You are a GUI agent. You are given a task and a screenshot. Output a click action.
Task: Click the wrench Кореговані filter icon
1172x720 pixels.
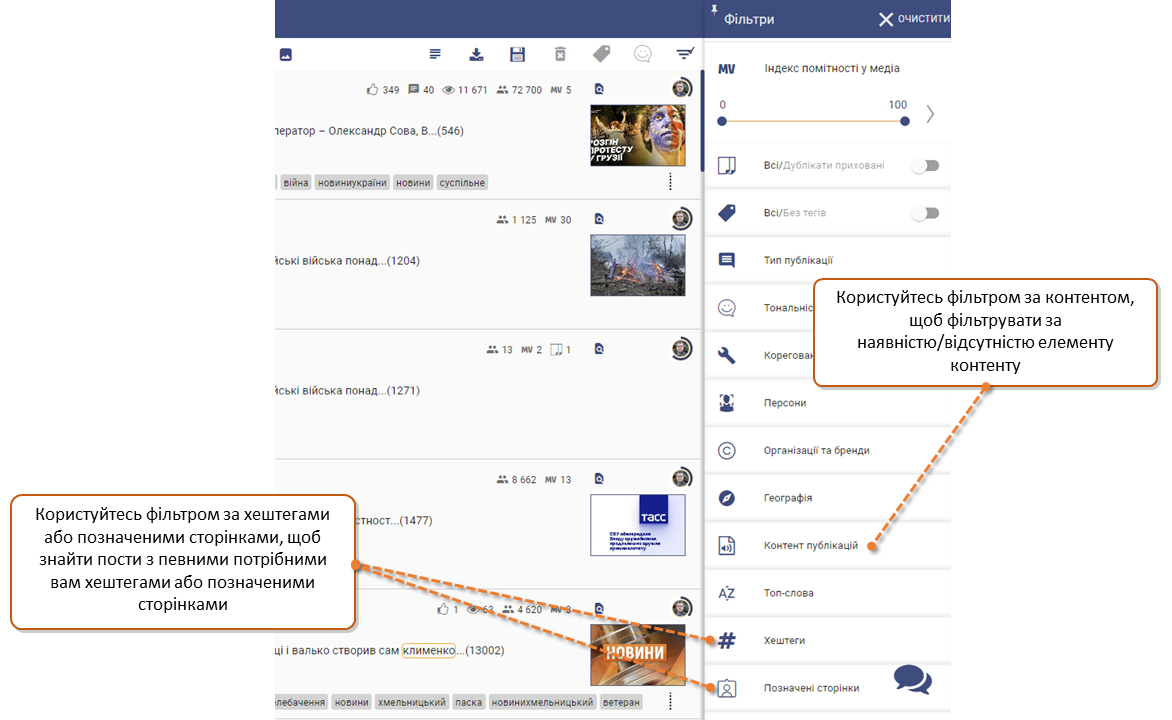(727, 356)
